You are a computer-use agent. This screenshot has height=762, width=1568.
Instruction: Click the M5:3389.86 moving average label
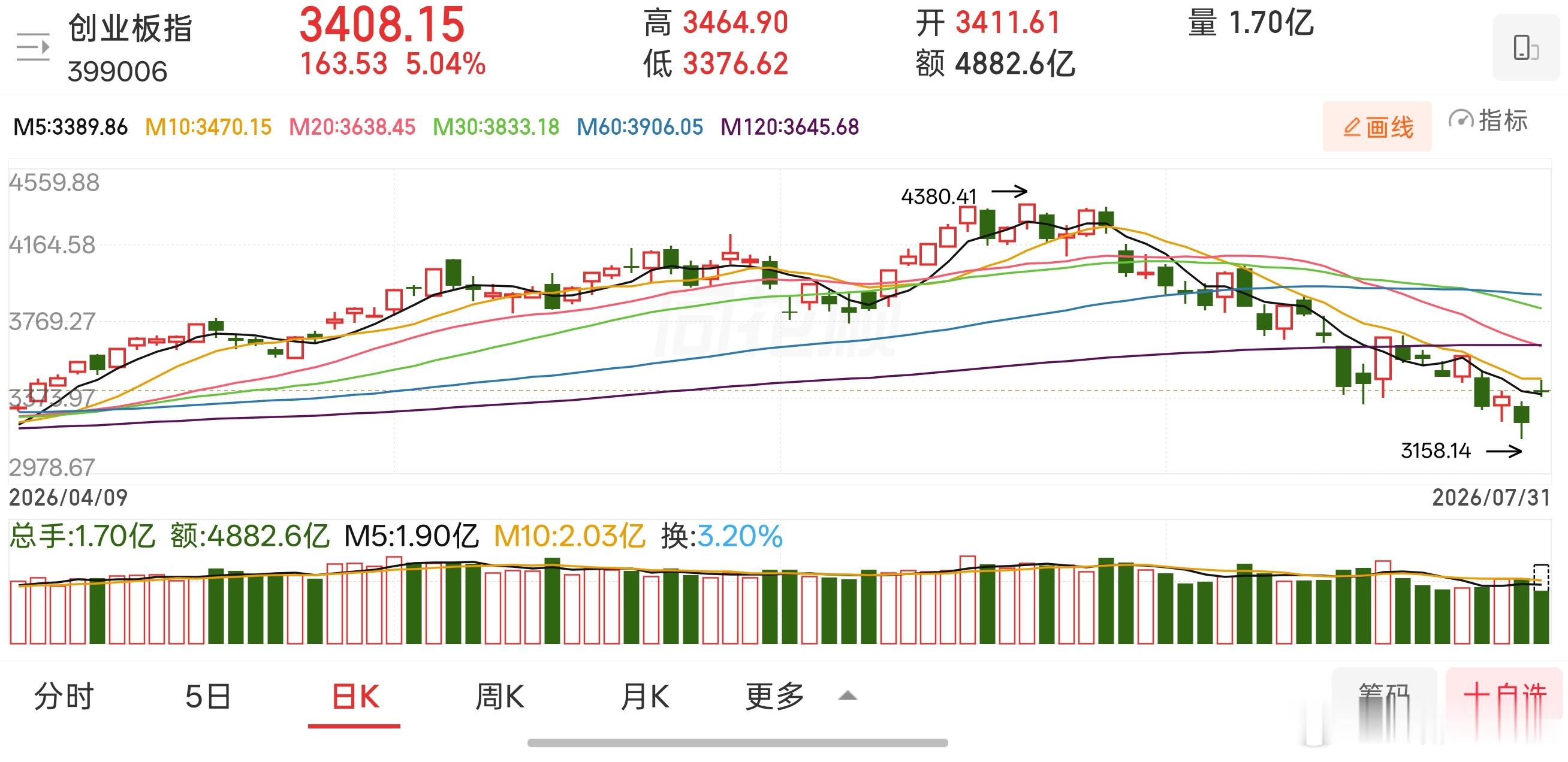(x=71, y=127)
